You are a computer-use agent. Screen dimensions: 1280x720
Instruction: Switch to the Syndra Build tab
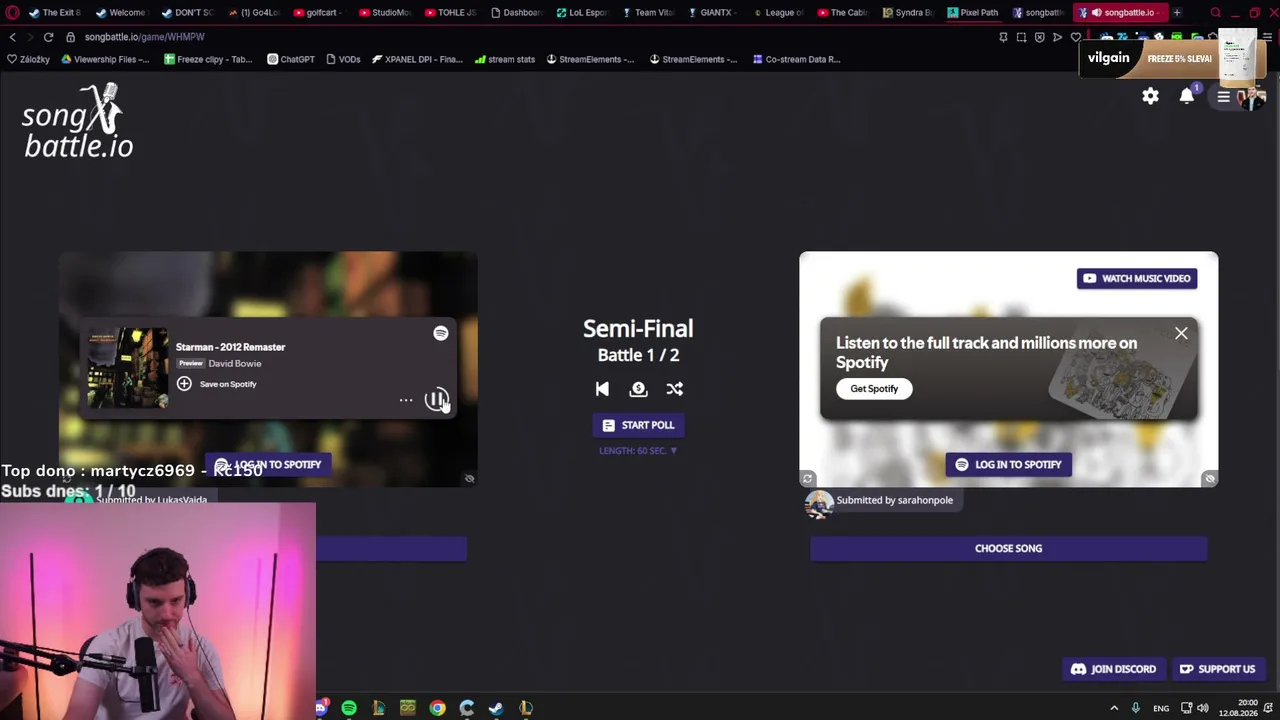[x=907, y=13]
